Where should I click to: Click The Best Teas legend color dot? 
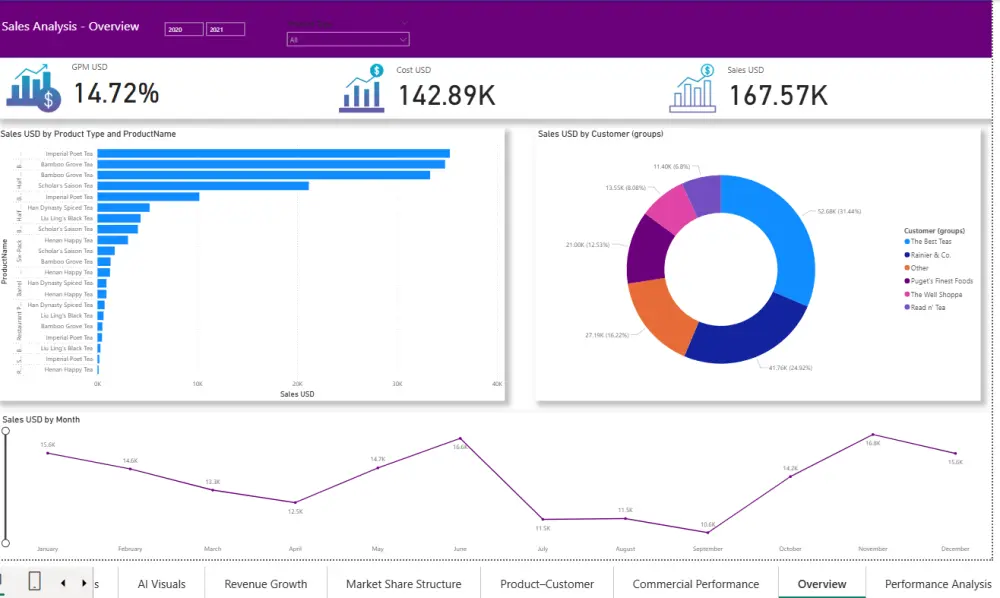point(907,242)
